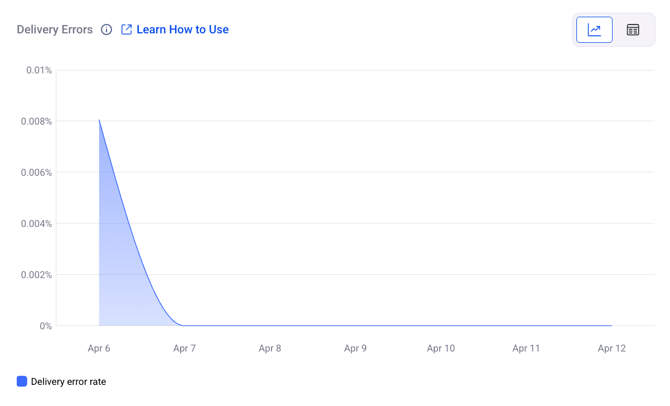Select the Apr 10 axis label
The image size is (670, 406).
[x=441, y=348]
